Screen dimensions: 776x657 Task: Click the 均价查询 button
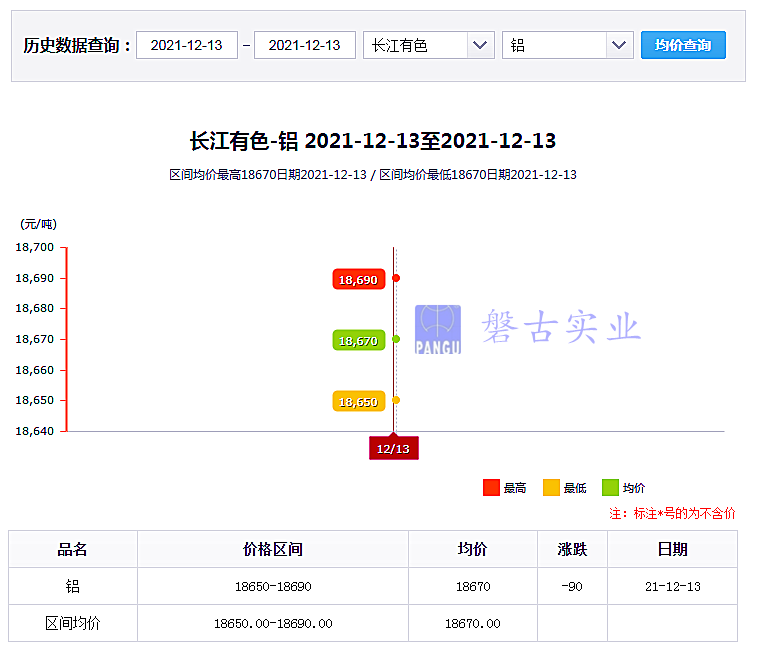pyautogui.click(x=683, y=45)
